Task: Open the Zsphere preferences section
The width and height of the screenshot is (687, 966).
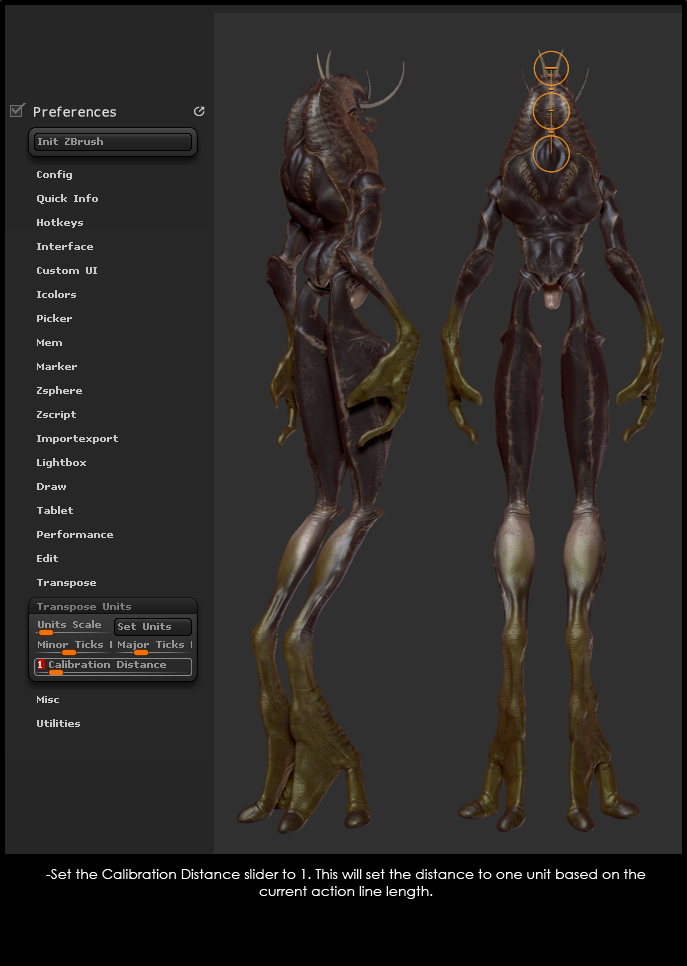Action: click(x=59, y=391)
